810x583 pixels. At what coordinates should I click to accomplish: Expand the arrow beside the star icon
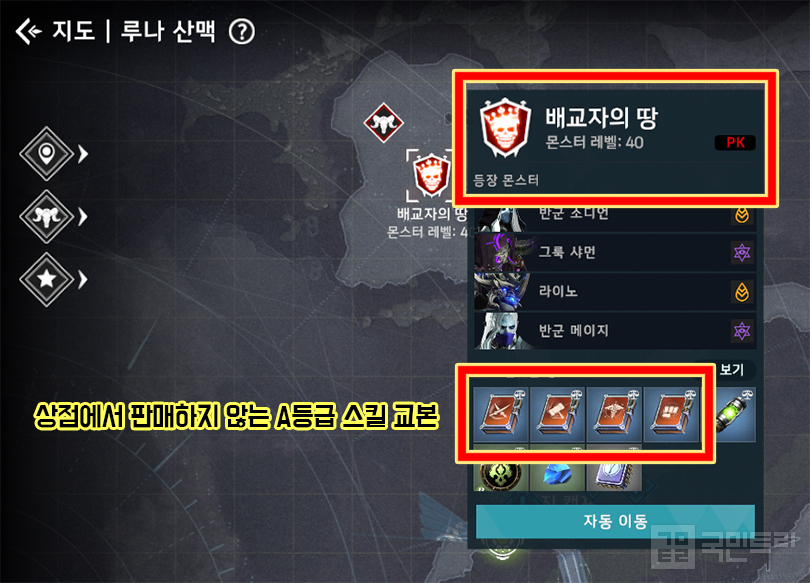coord(83,280)
